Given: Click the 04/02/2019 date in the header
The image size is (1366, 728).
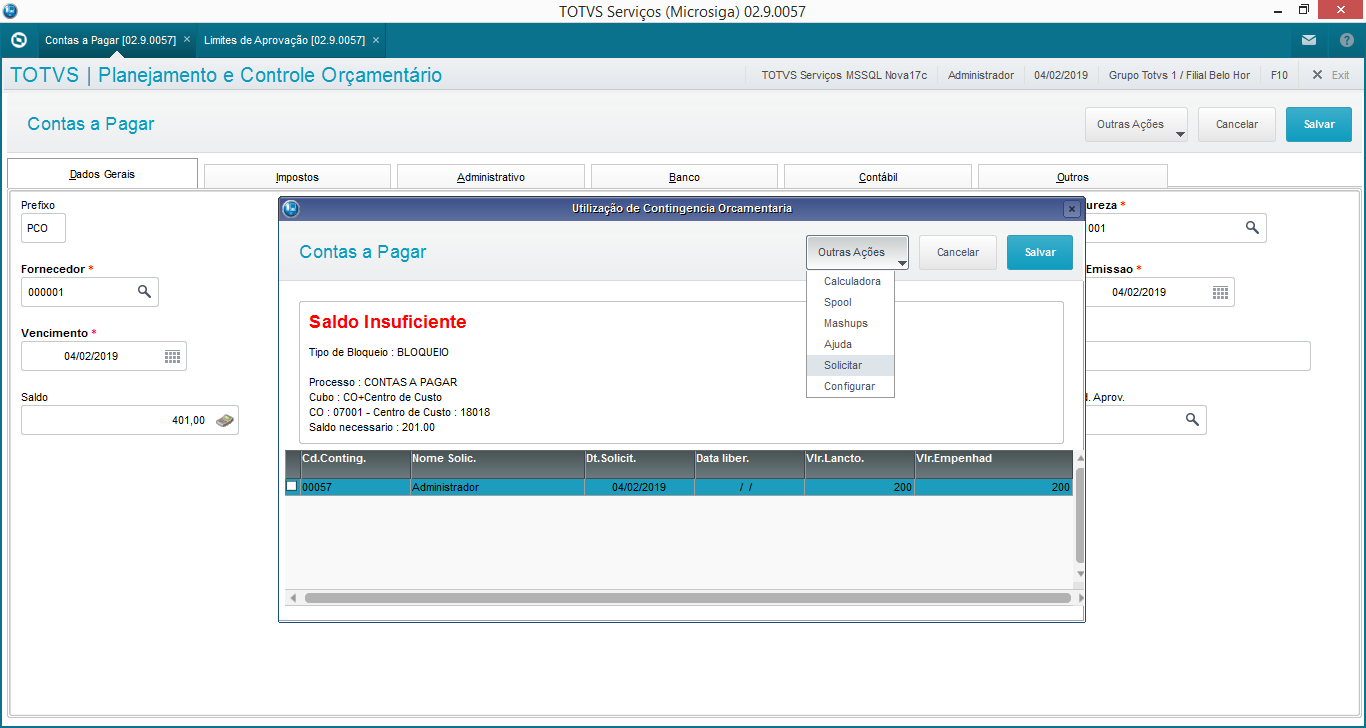Looking at the screenshot, I should 1061,75.
